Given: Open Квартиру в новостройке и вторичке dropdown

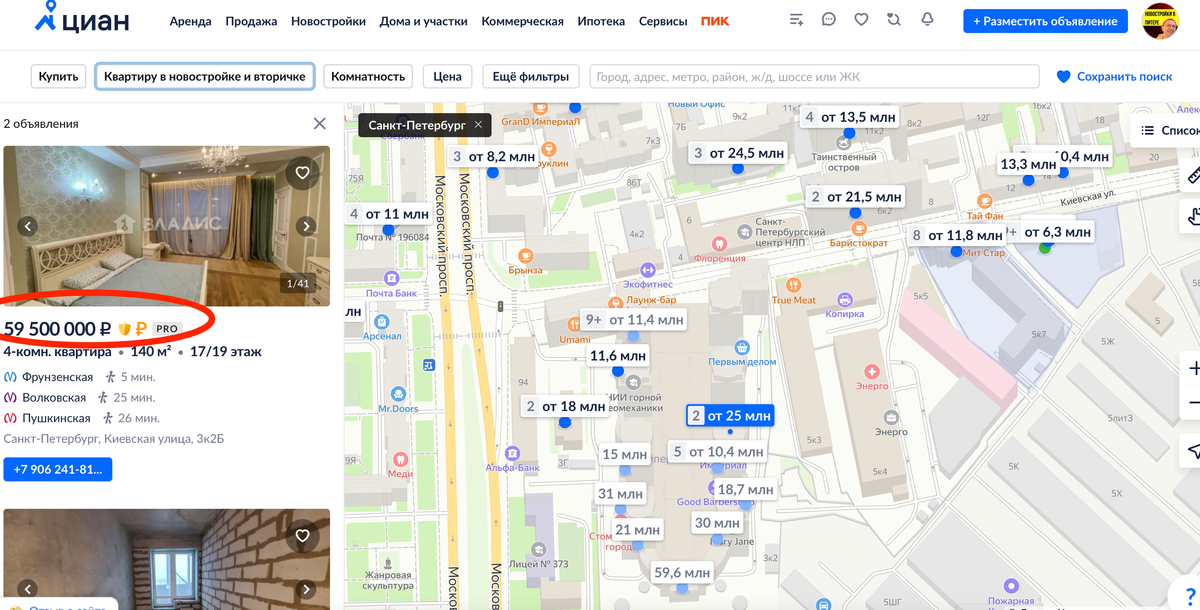Looking at the screenshot, I should (205, 76).
